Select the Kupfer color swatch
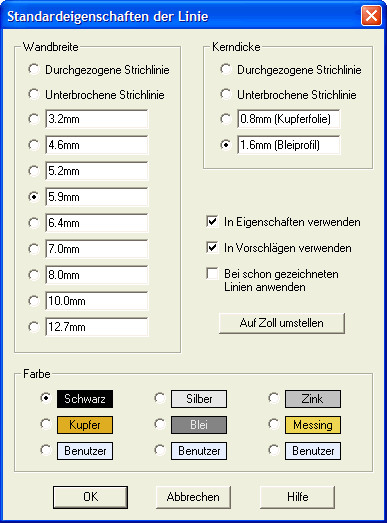Screen dimensions: 387x523 point(85,425)
